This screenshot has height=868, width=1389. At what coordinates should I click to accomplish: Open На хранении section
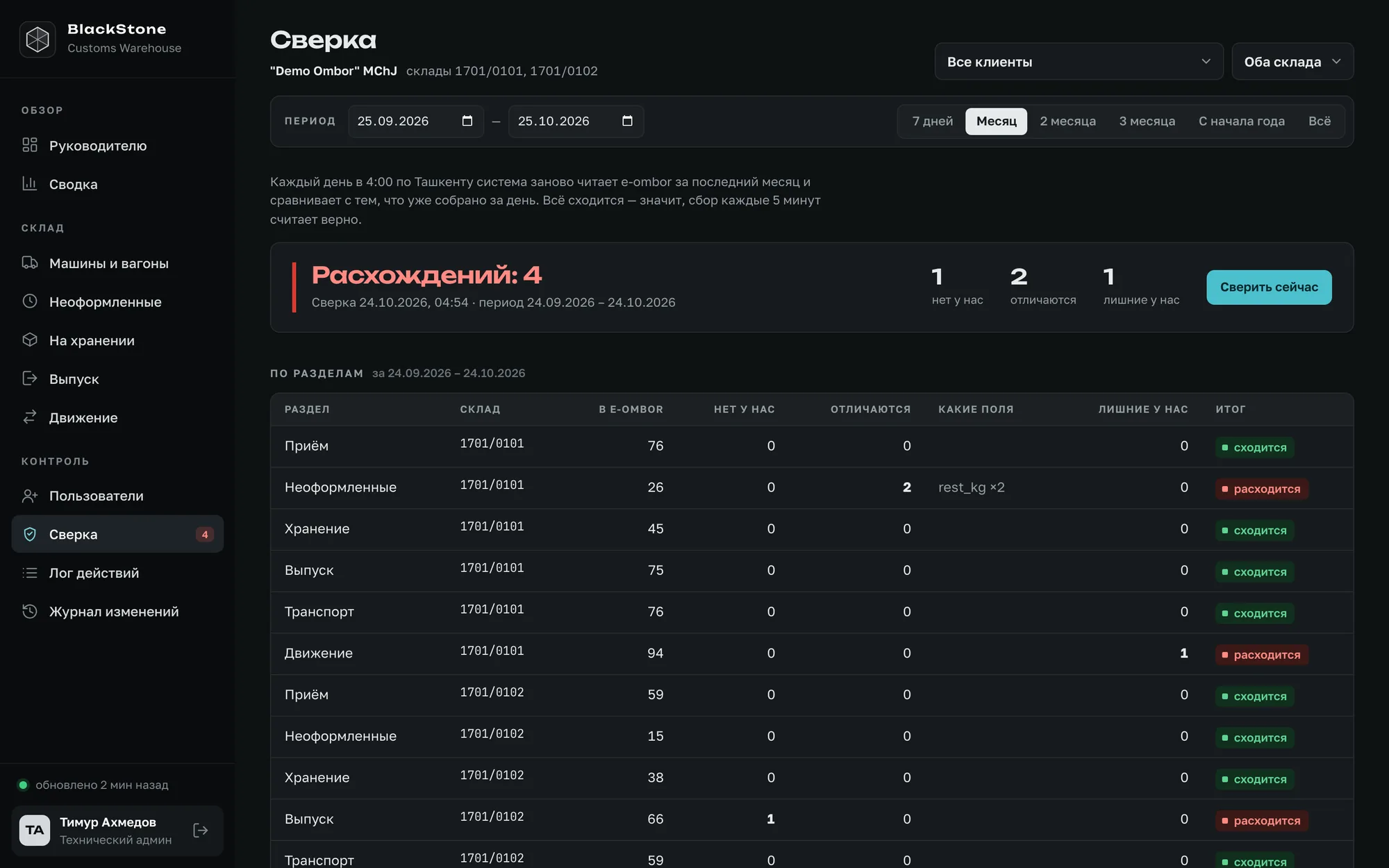click(117, 340)
